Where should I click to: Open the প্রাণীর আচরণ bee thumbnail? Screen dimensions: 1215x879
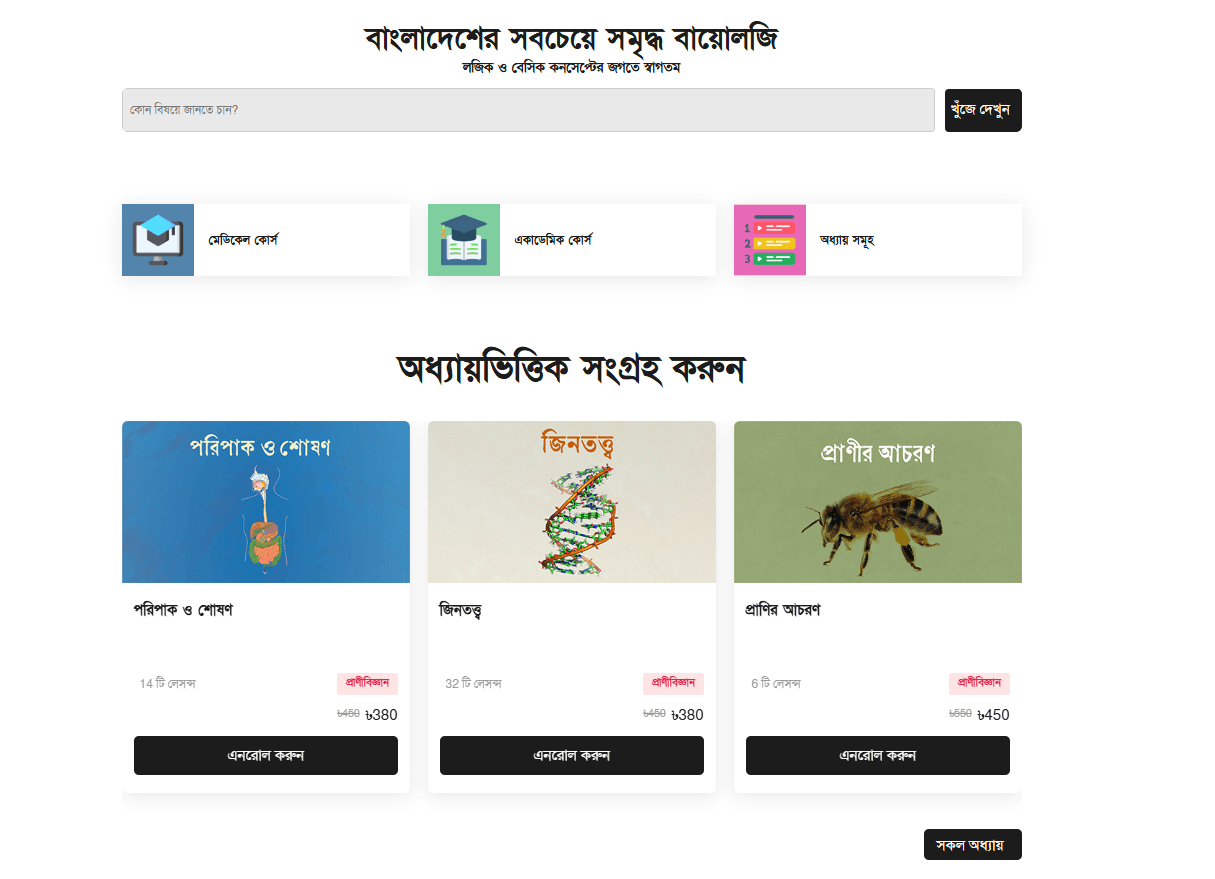click(x=878, y=502)
